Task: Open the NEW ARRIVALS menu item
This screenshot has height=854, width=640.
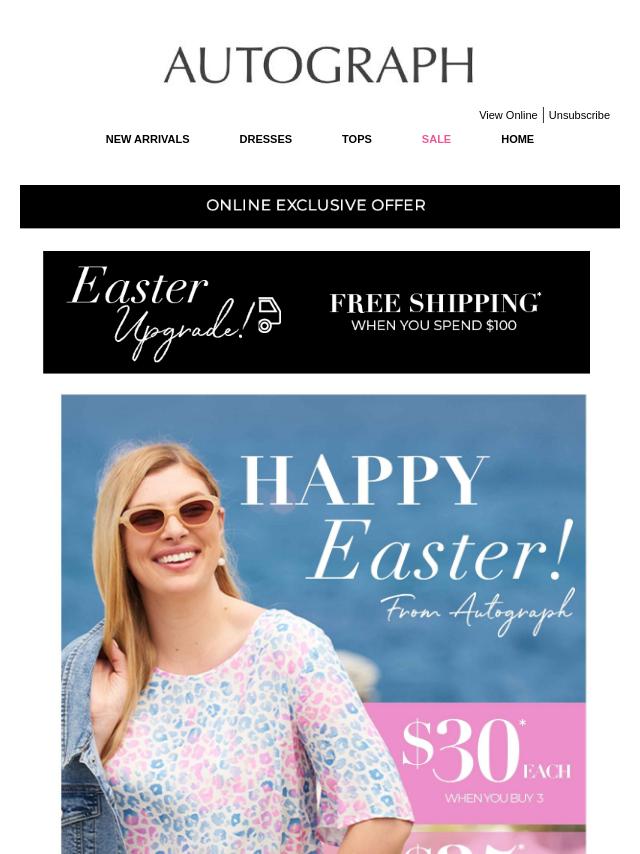Action: pos(147,139)
